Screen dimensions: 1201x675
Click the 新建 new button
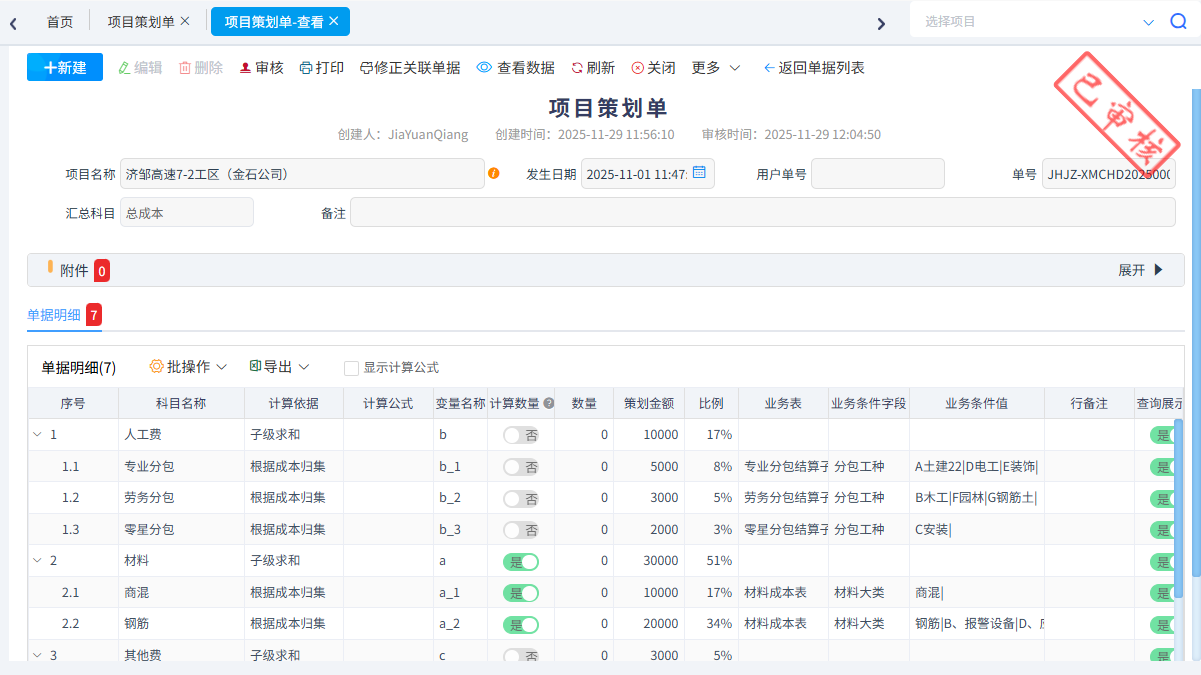click(64, 67)
